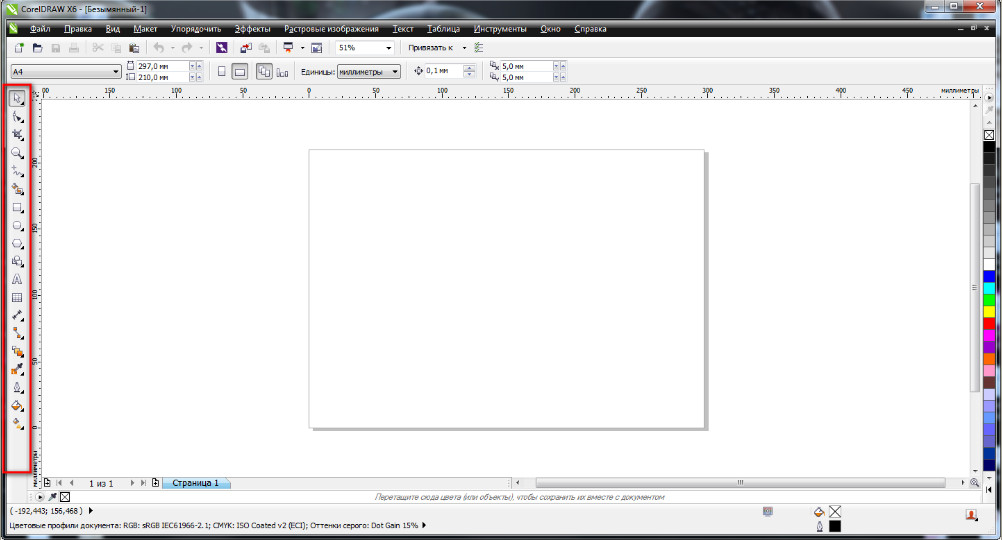Select the Freehand drawing tool
The image size is (1002, 540).
pos(17,171)
